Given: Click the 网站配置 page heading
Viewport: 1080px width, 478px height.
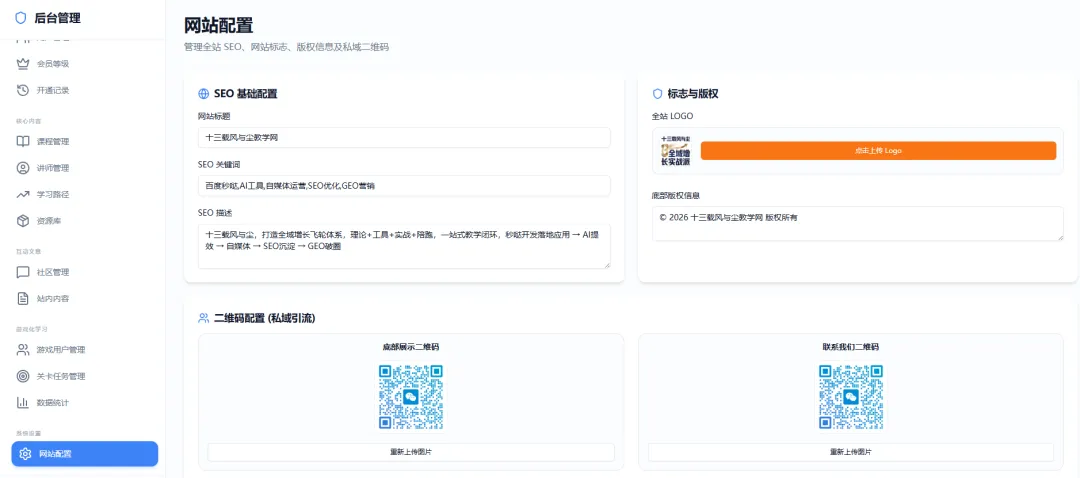Looking at the screenshot, I should [x=218, y=25].
